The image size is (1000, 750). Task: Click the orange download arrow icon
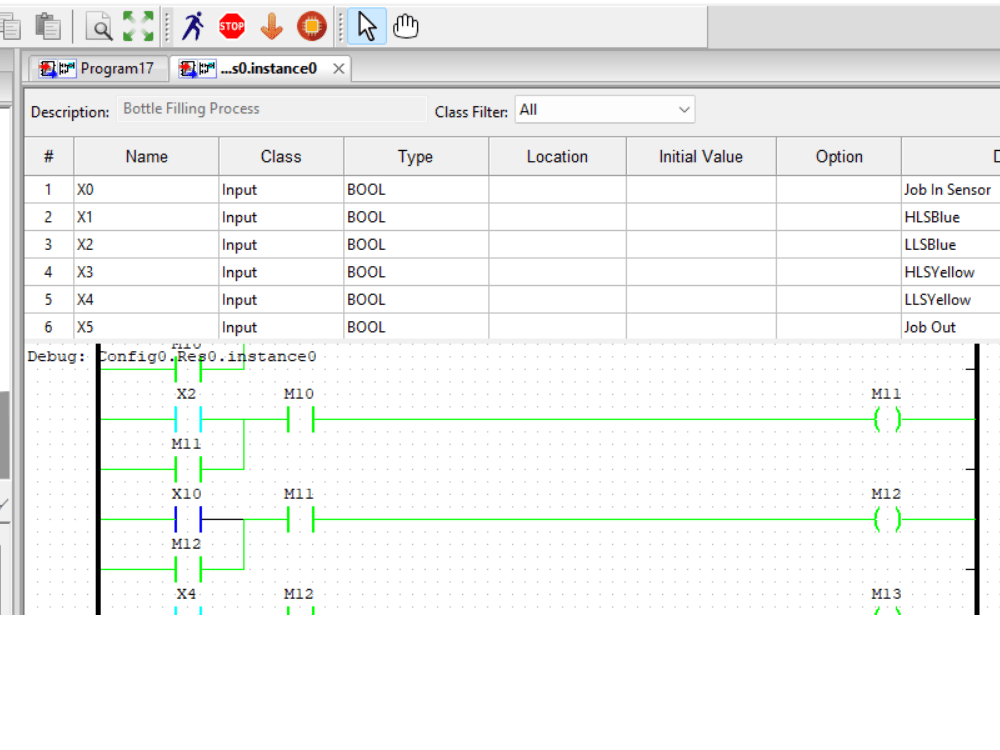tap(271, 26)
